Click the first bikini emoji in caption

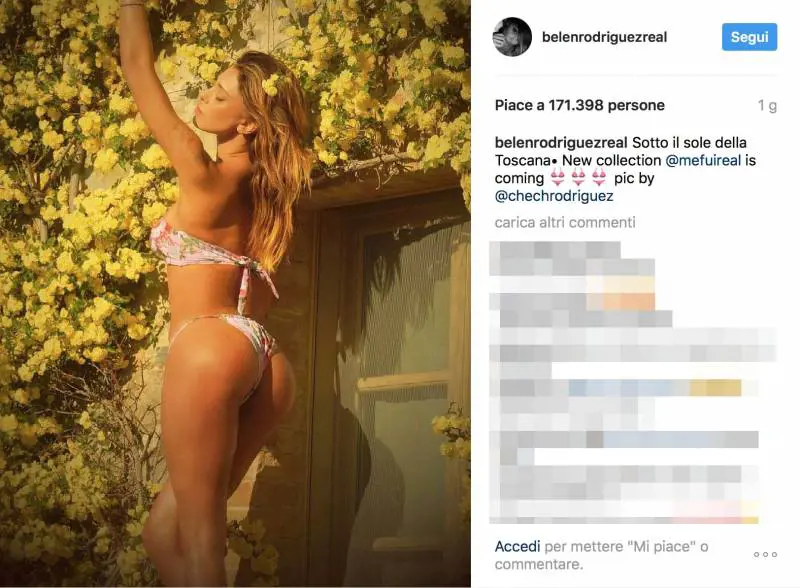(x=557, y=178)
